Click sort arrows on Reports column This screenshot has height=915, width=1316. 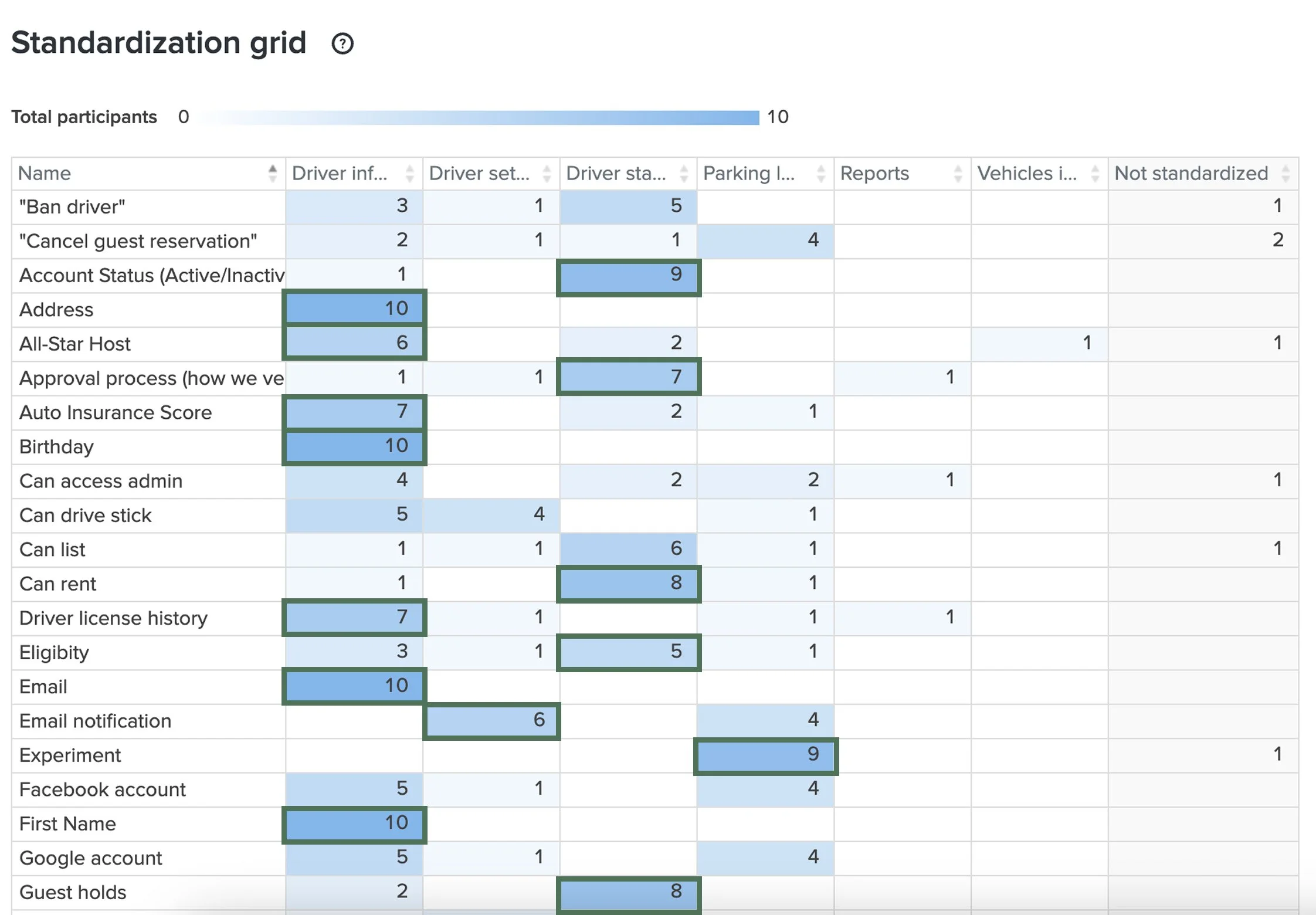point(958,174)
